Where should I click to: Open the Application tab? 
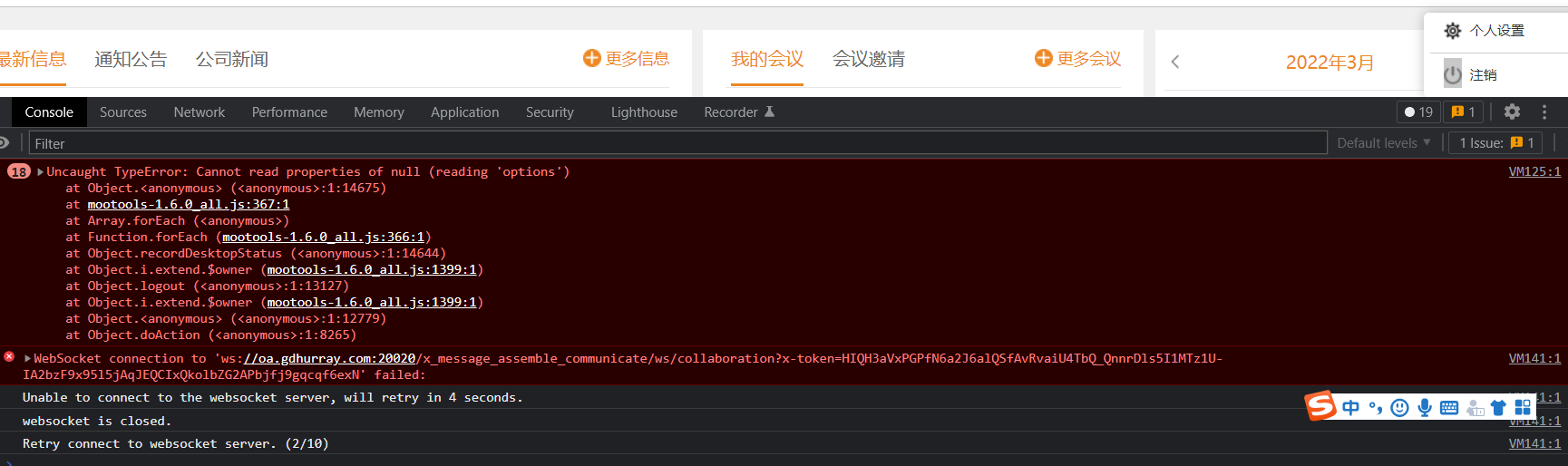pos(465,112)
